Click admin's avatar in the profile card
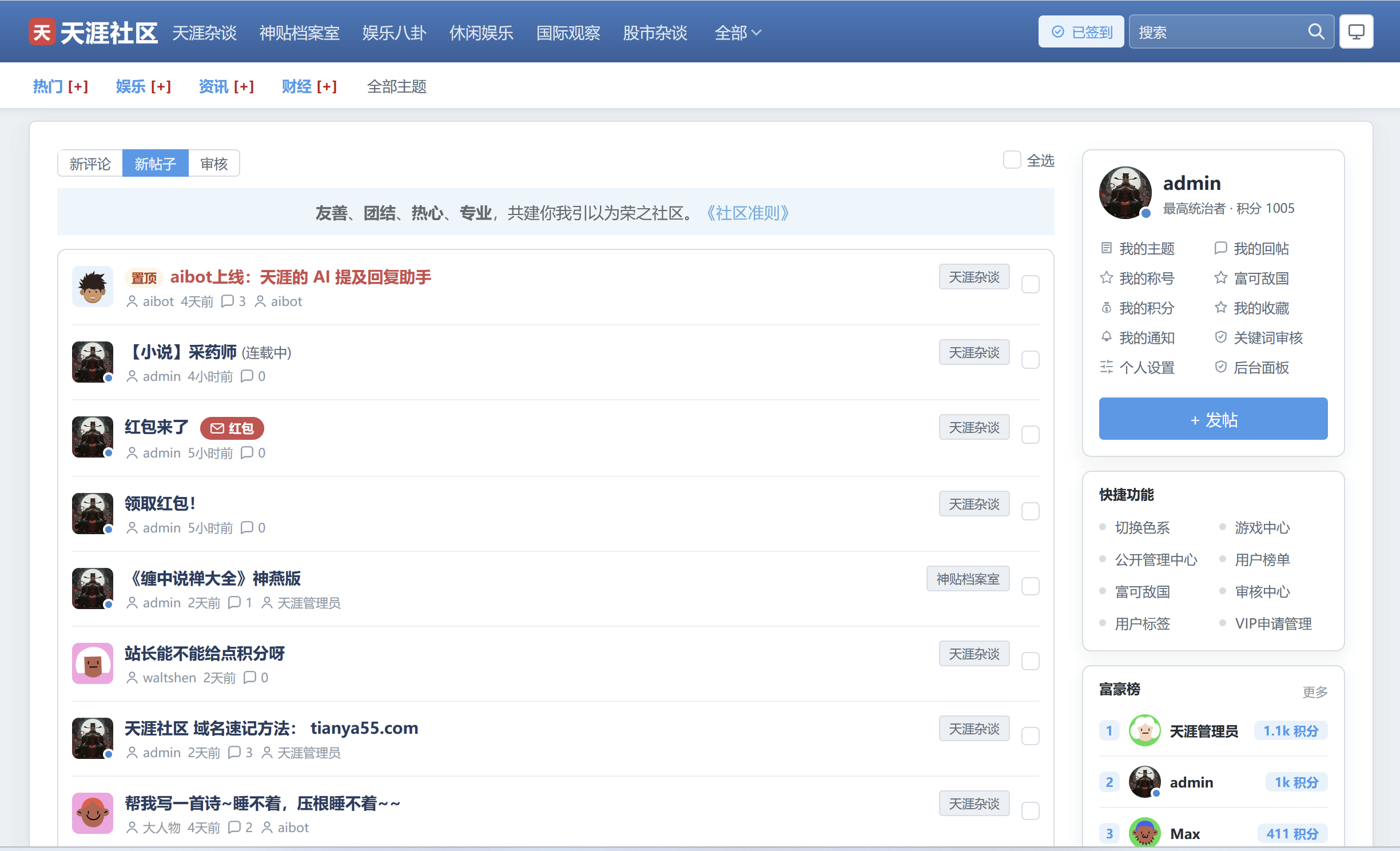 pos(1125,193)
